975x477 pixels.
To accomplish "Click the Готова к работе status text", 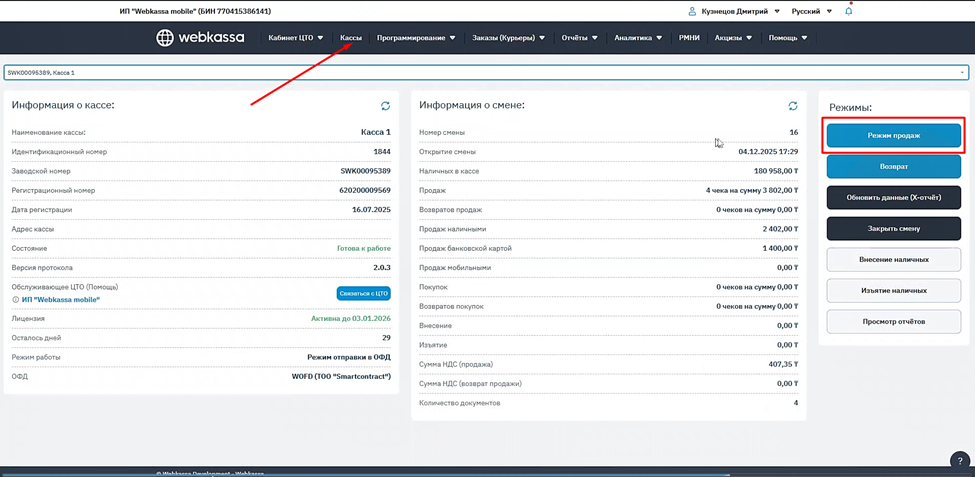I will (364, 248).
